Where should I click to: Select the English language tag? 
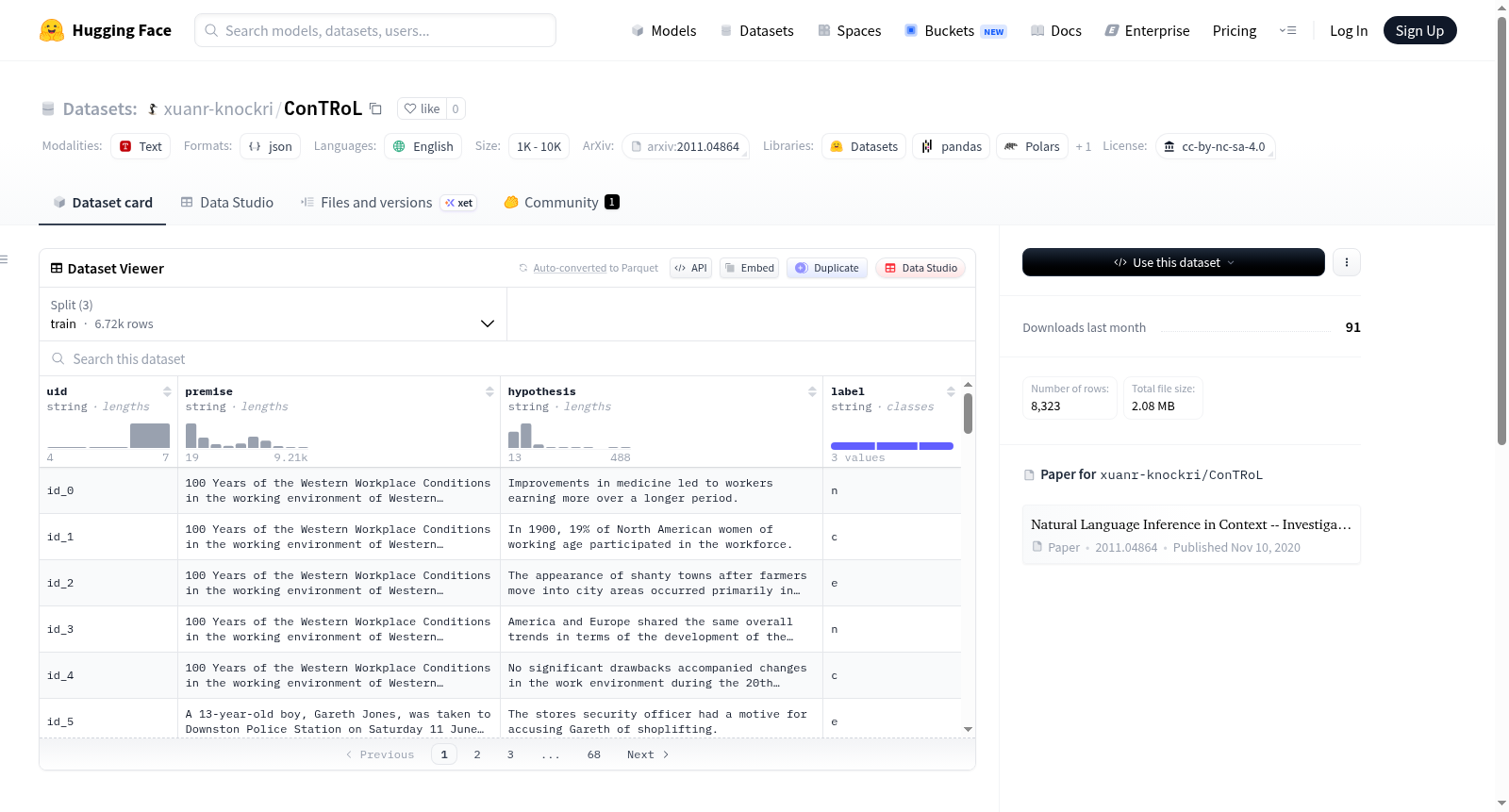point(423,146)
